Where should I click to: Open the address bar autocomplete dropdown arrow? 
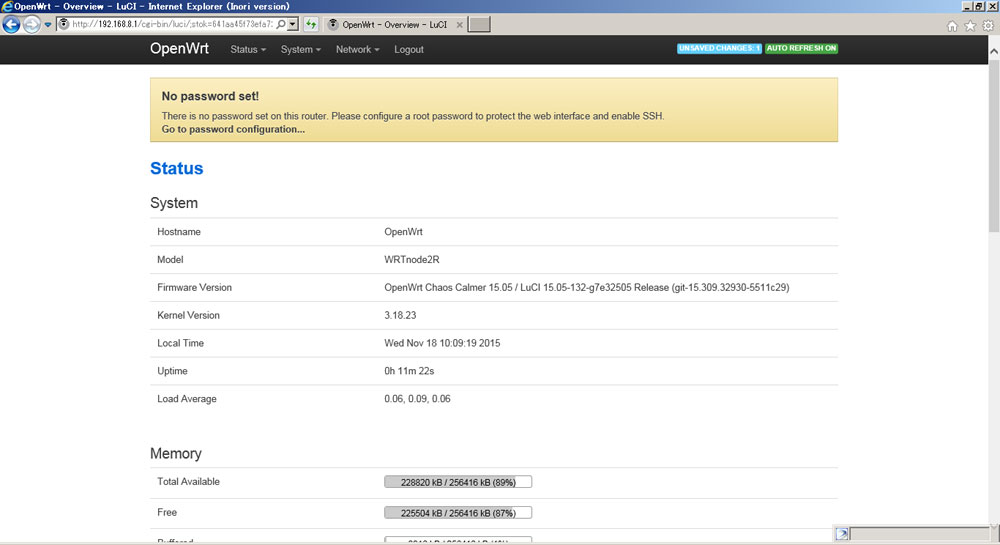[x=293, y=24]
